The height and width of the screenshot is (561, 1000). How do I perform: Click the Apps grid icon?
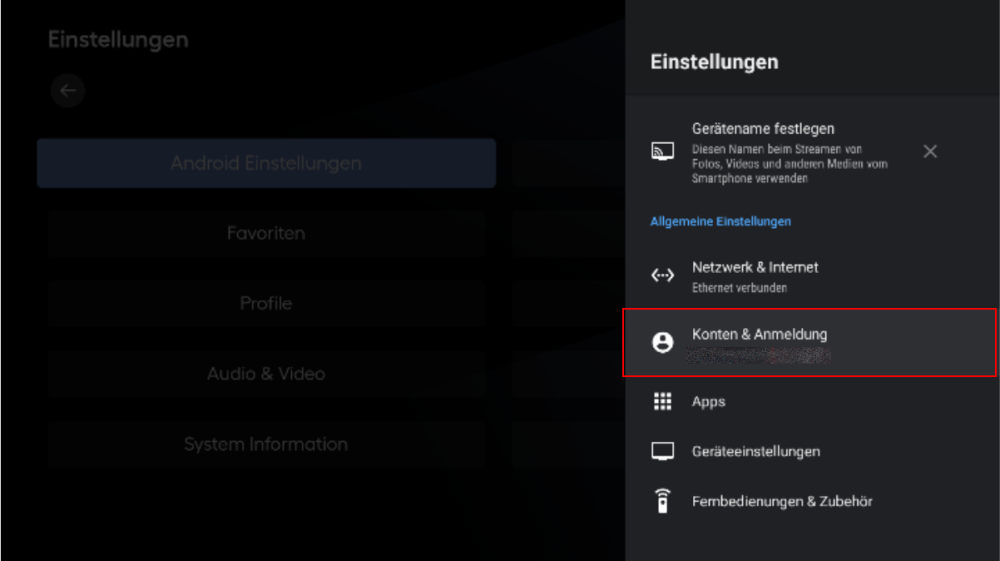(x=662, y=401)
